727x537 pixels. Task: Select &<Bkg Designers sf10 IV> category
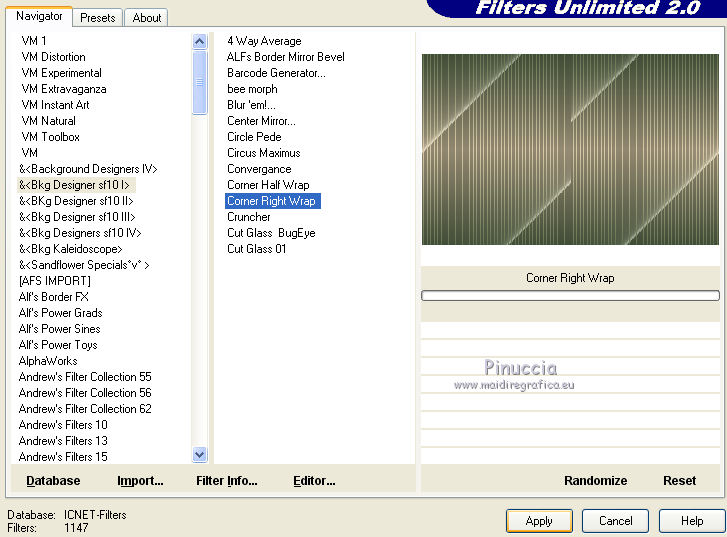click(80, 233)
